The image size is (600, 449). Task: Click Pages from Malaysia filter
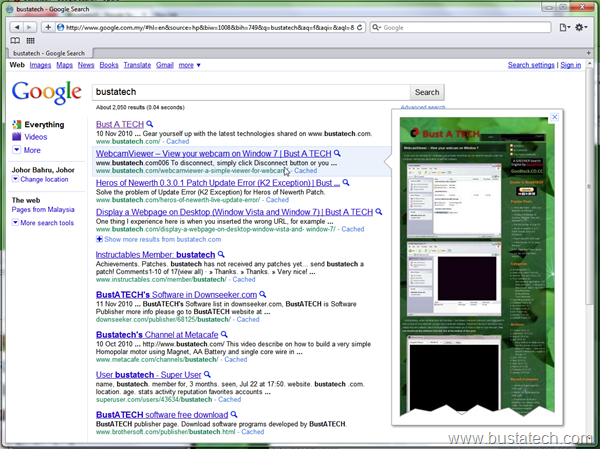43,209
